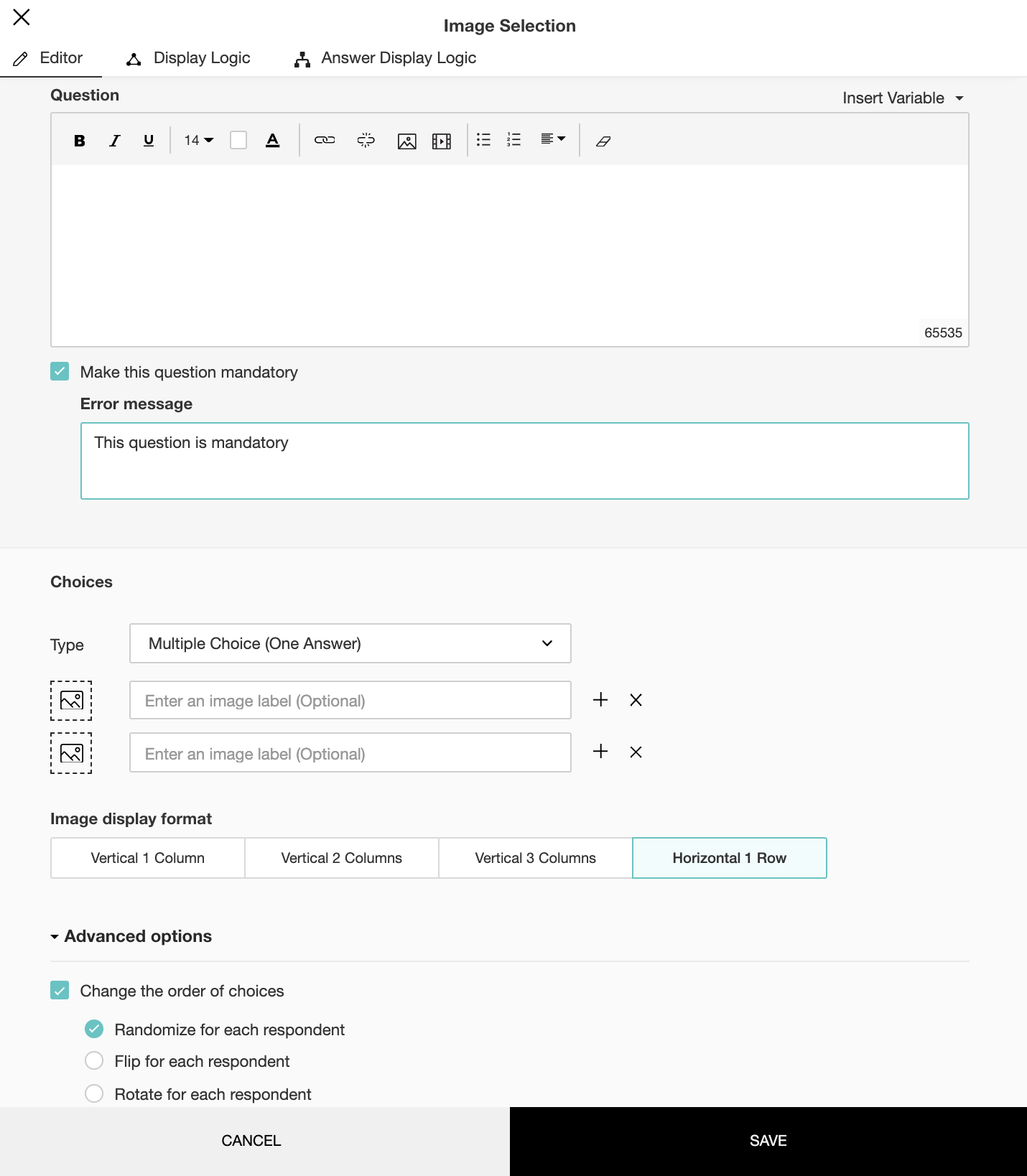Switch to the Display Logic tab
The height and width of the screenshot is (1176, 1027).
188,58
